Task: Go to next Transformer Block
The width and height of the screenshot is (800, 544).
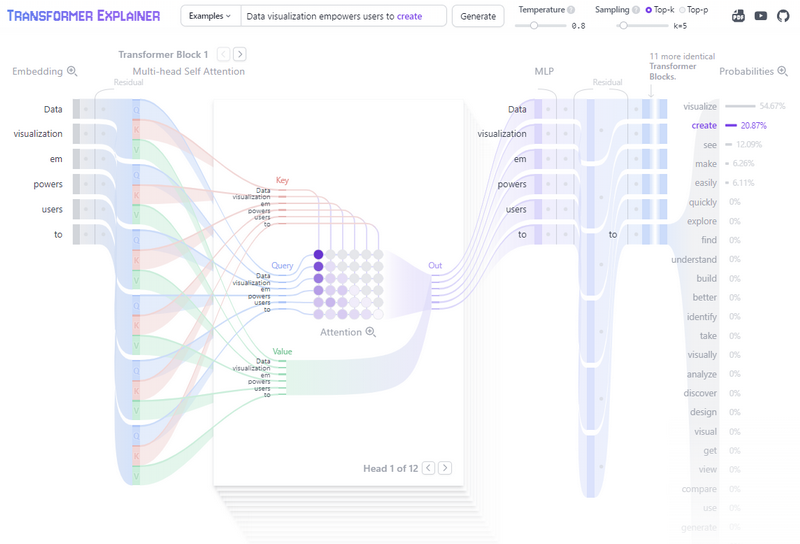Action: (x=240, y=54)
